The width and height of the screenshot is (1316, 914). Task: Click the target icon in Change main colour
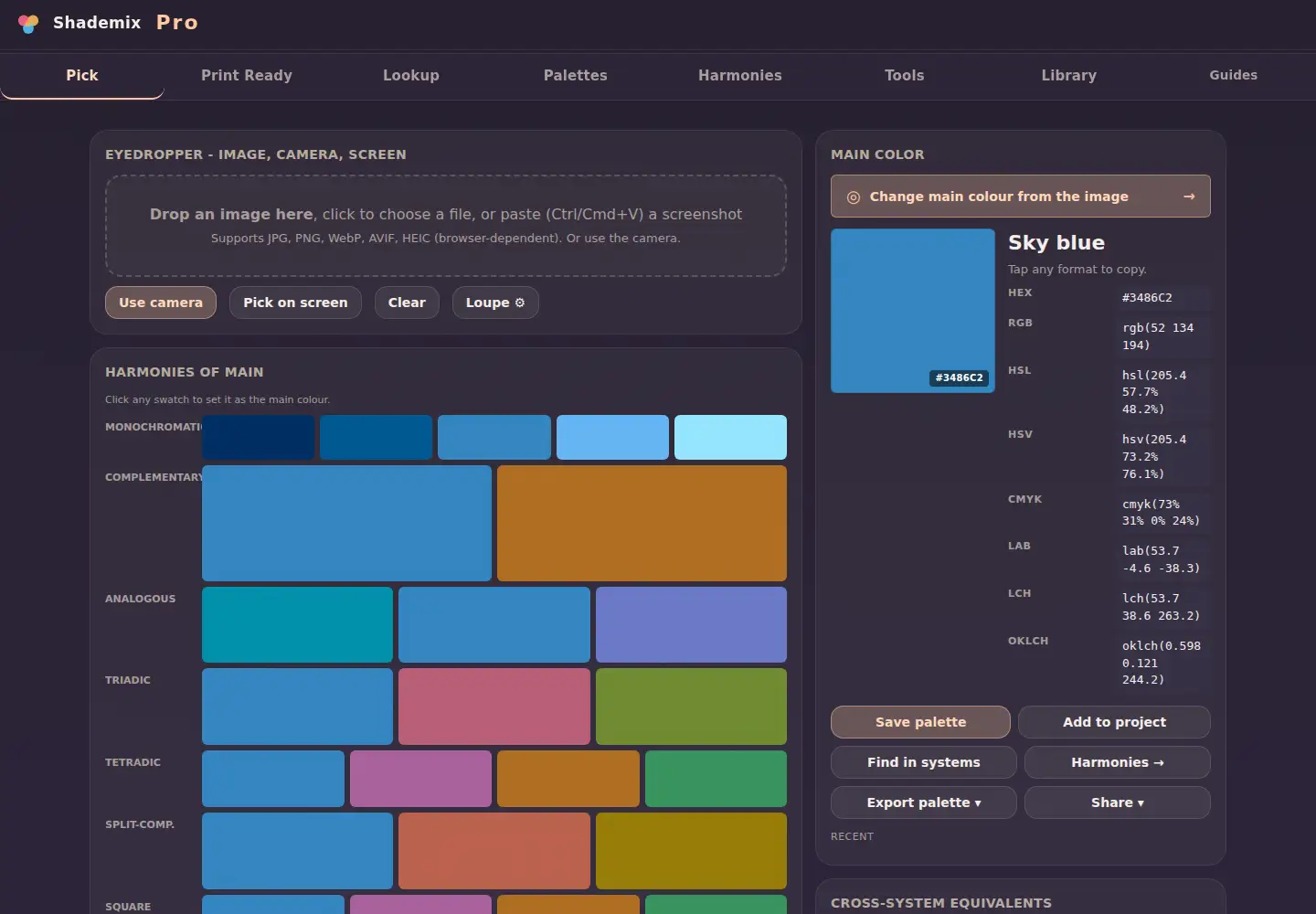[854, 197]
